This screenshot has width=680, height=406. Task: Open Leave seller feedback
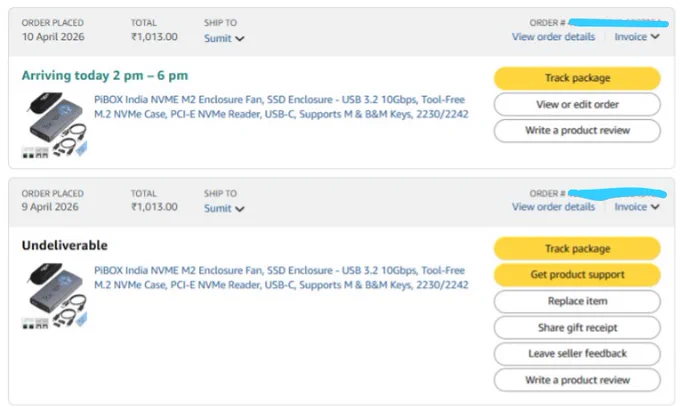pos(577,354)
